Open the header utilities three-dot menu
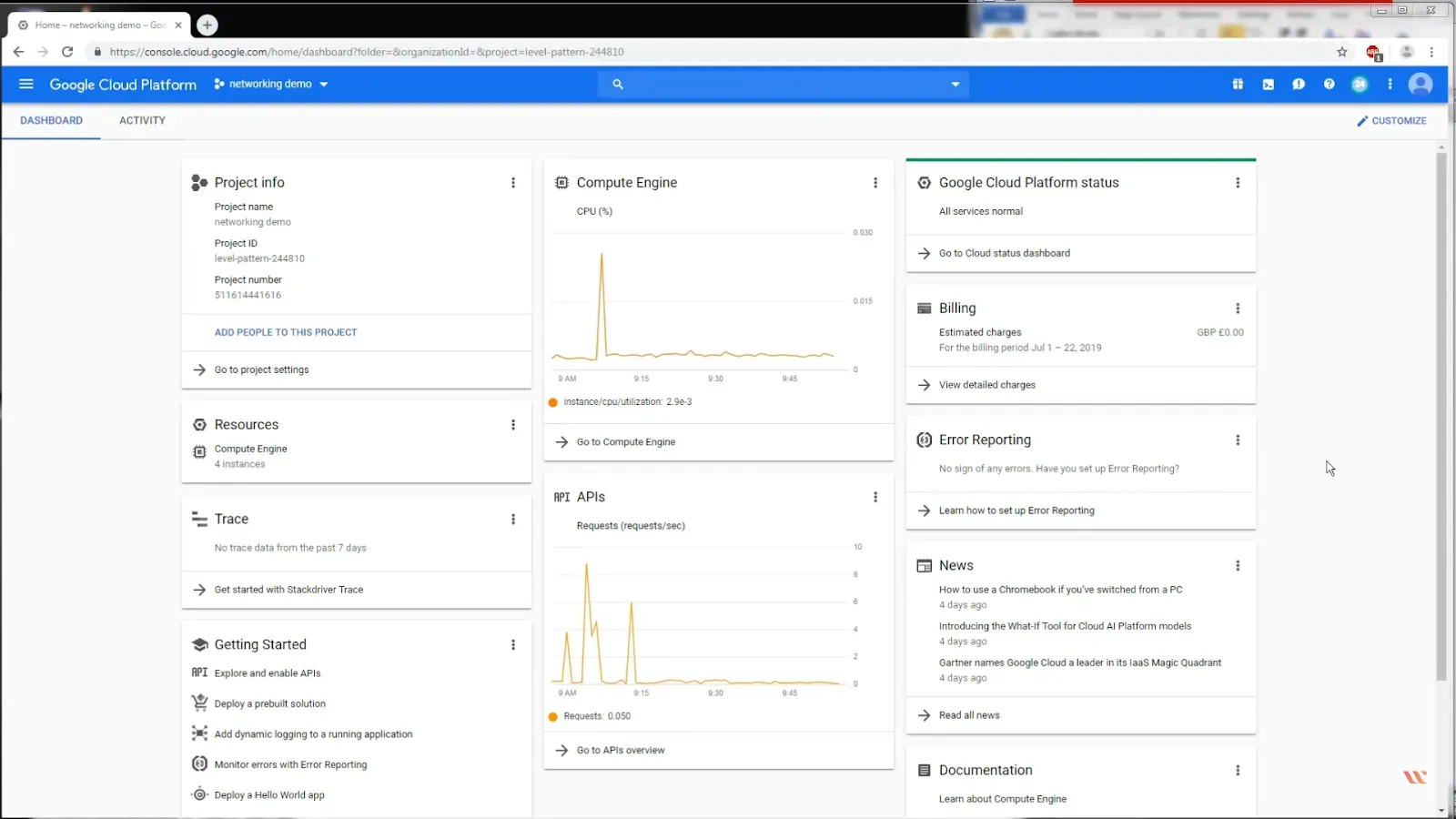The height and width of the screenshot is (819, 1456). click(1390, 84)
